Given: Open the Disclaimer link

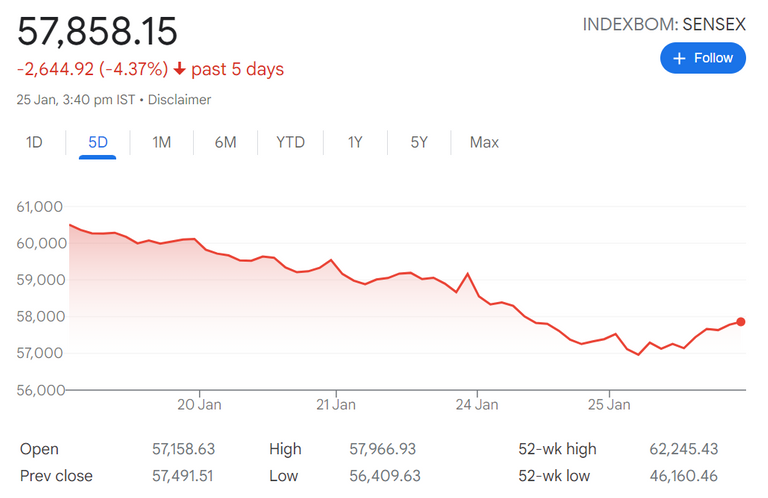Looking at the screenshot, I should tap(180, 100).
